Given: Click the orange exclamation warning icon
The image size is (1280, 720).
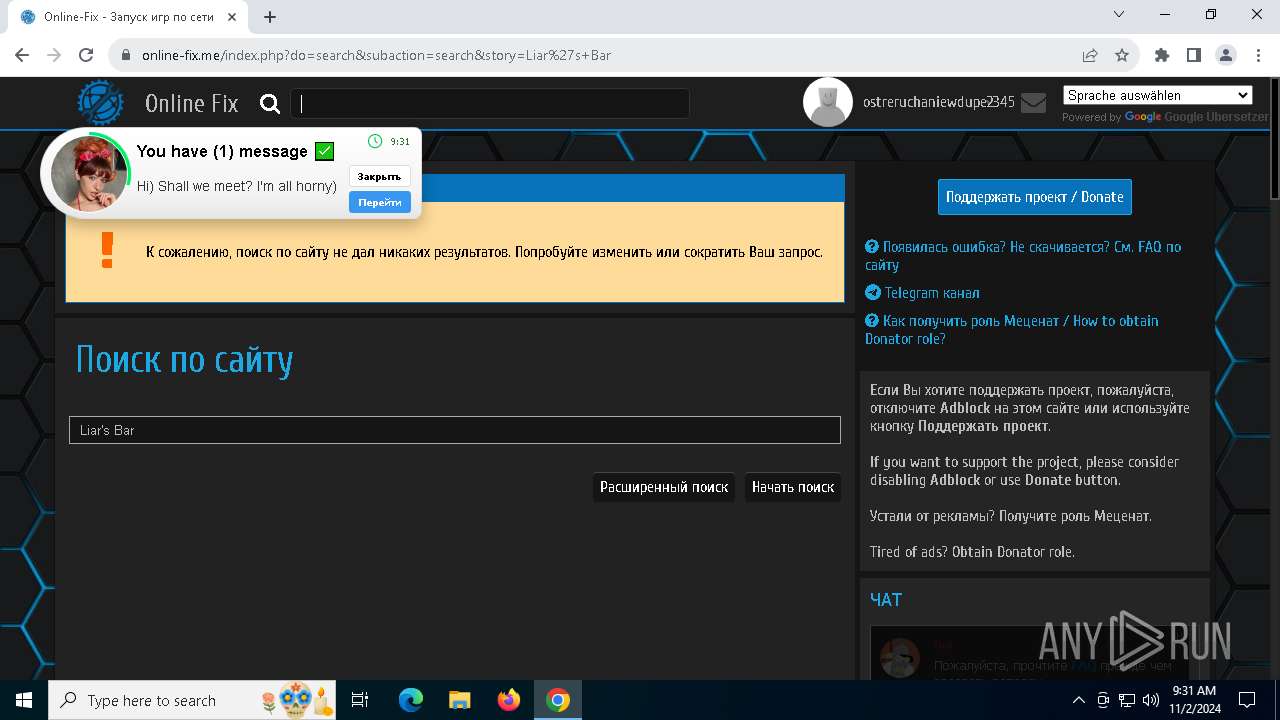Looking at the screenshot, I should pyautogui.click(x=108, y=251).
